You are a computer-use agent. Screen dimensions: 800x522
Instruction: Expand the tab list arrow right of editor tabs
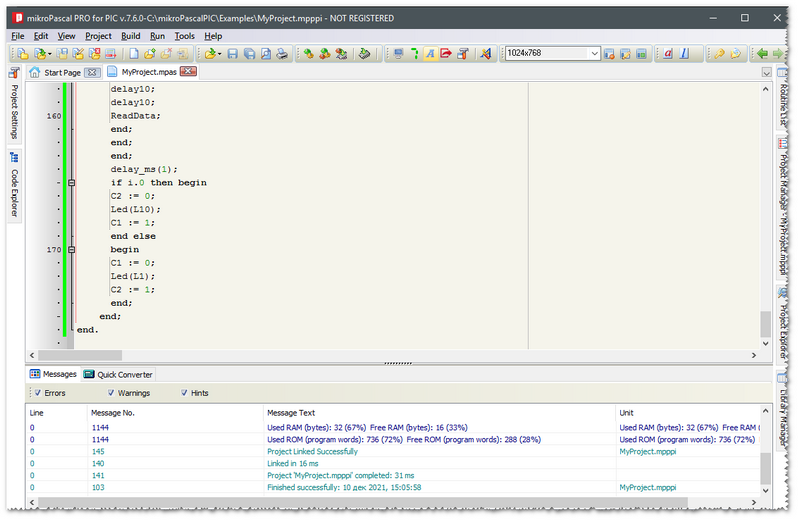tap(767, 72)
